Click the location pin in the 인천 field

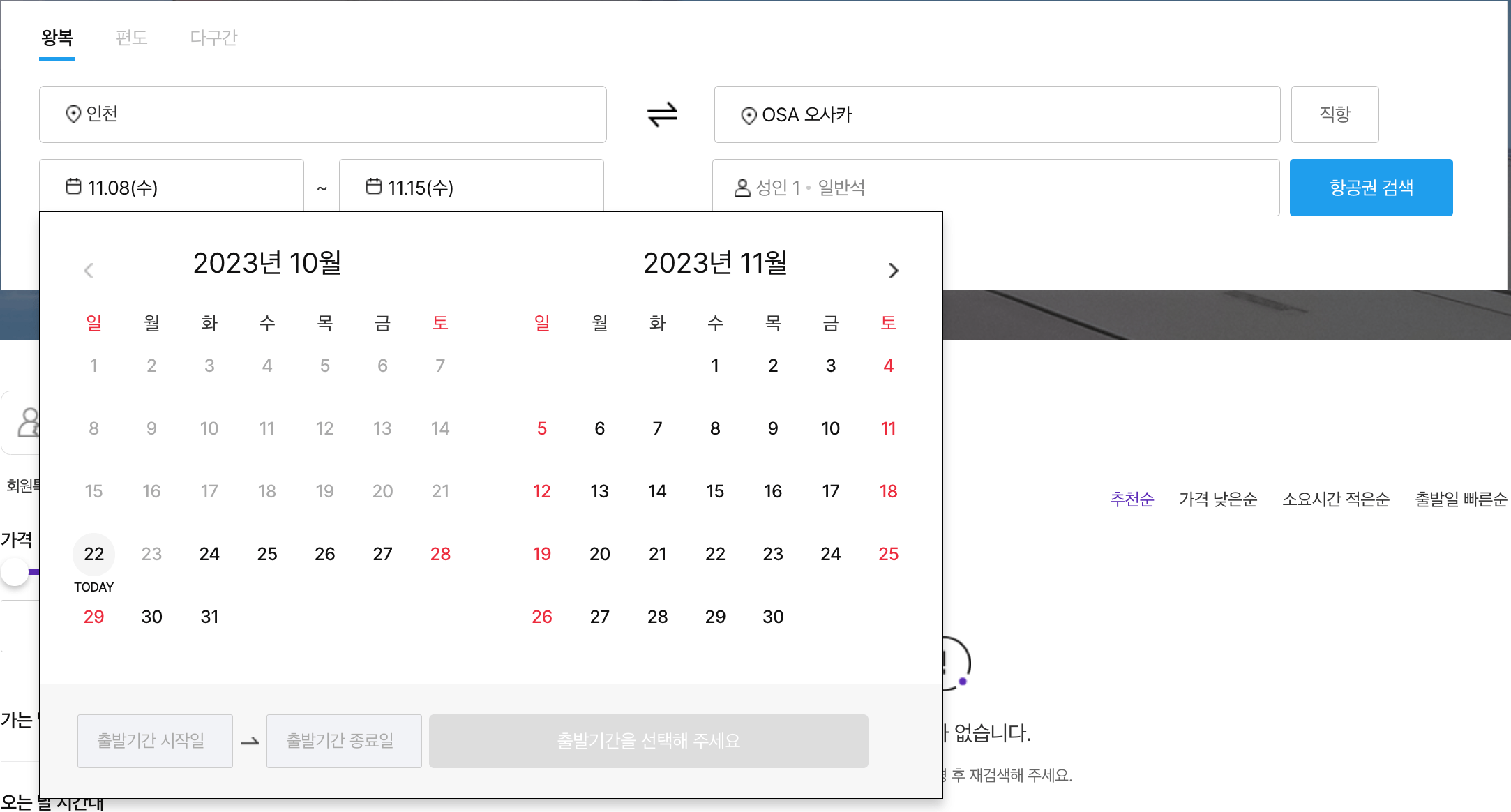point(73,114)
